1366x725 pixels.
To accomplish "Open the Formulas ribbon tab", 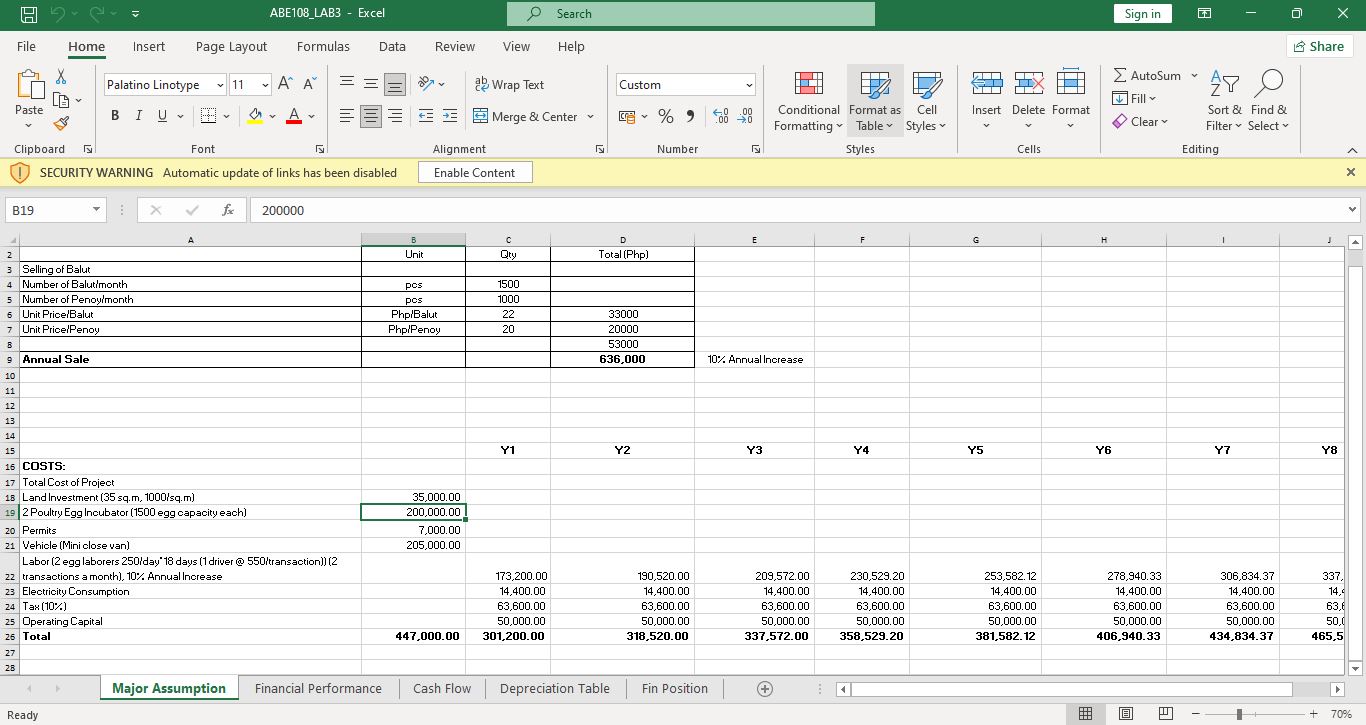I will point(323,47).
